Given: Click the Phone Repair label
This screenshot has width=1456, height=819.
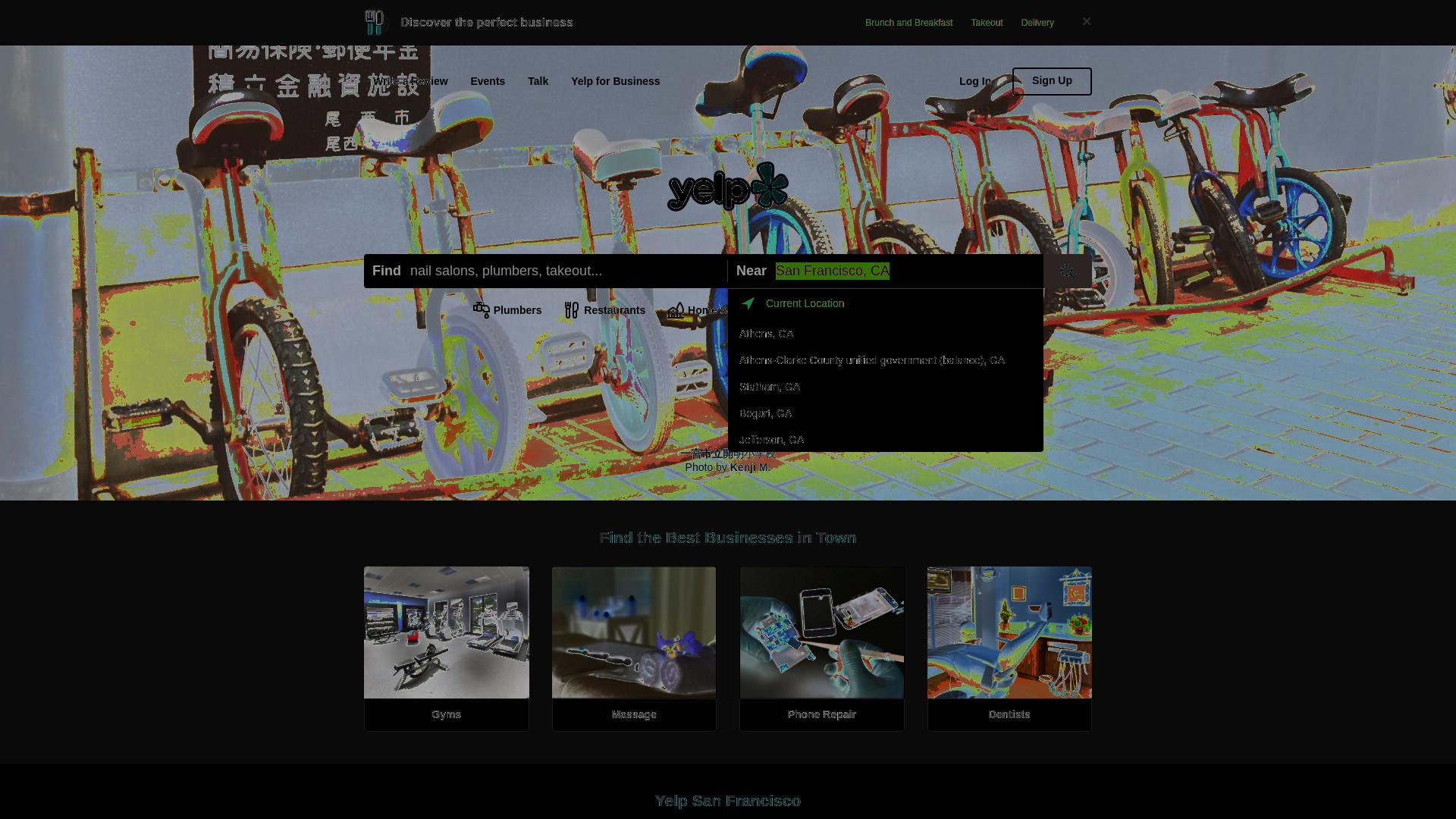Looking at the screenshot, I should click(x=822, y=714).
